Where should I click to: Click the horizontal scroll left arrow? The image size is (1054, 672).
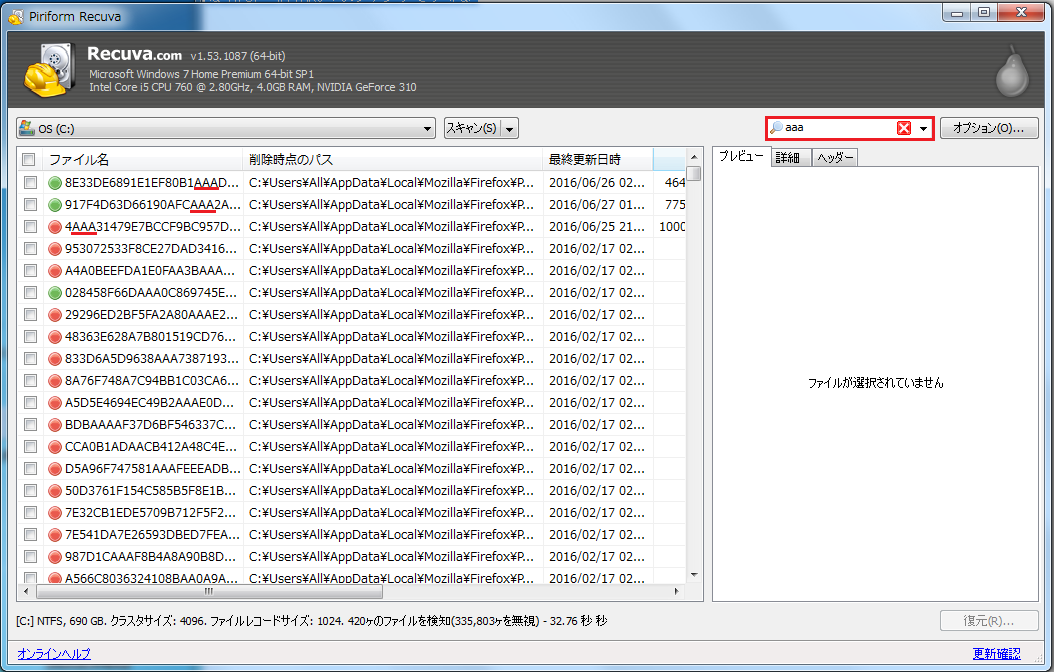[26, 591]
